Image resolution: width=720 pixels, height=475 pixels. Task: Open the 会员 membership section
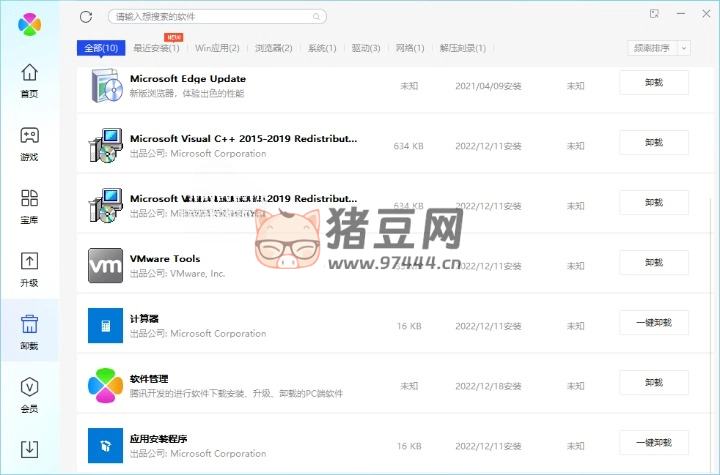(x=29, y=395)
